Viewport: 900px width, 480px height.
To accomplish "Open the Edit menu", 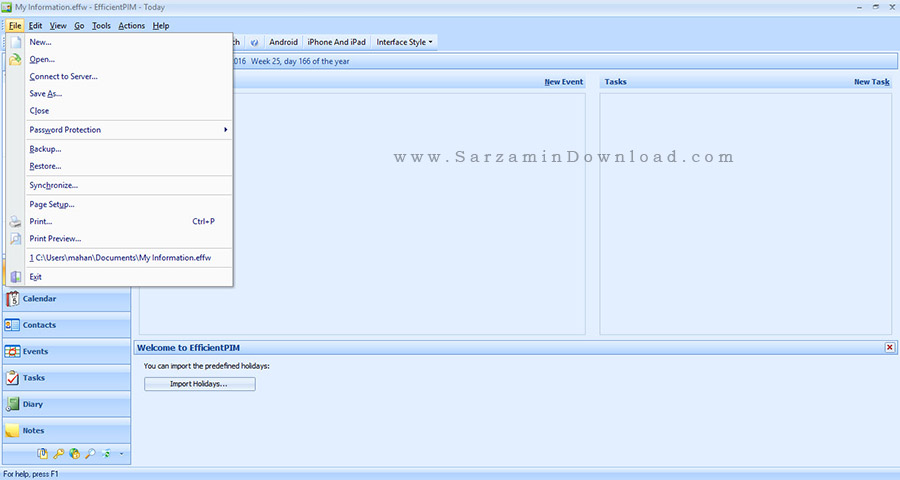I will [x=36, y=25].
